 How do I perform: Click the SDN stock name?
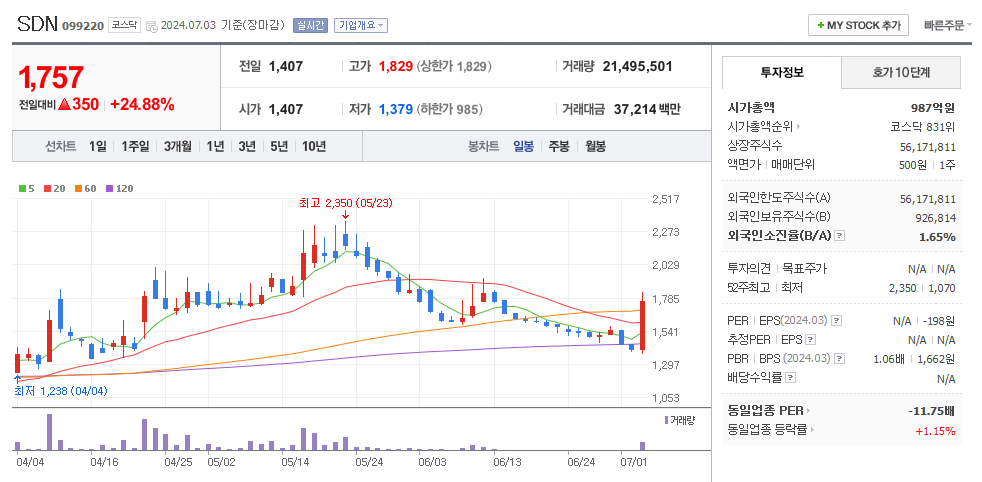(37, 24)
